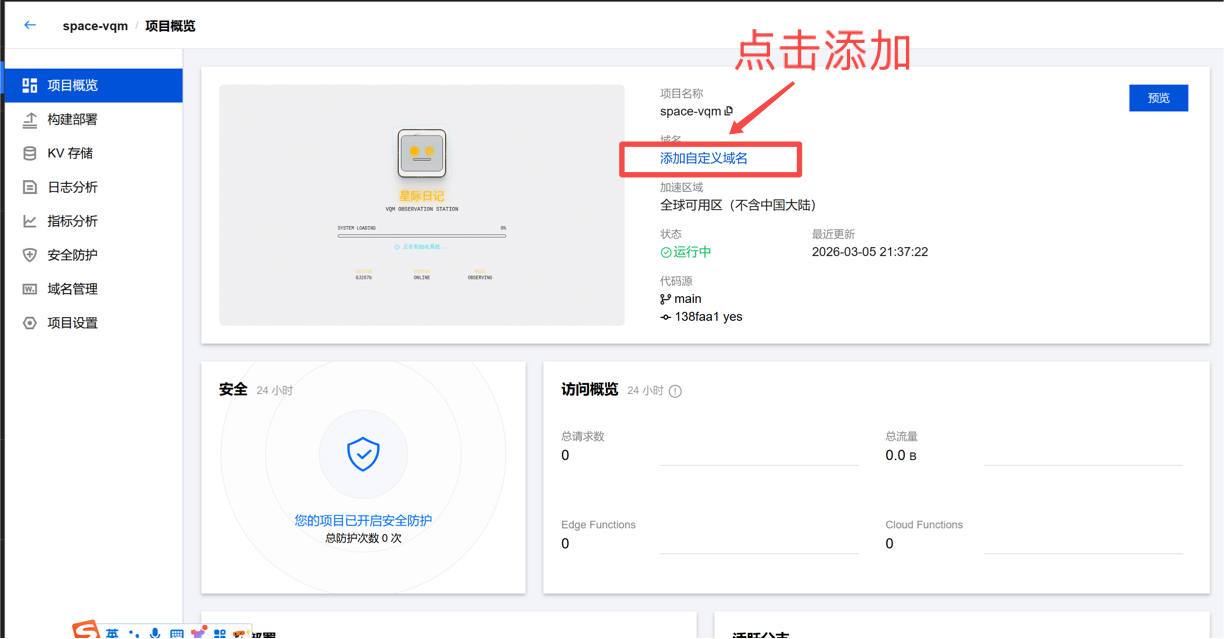Click the back arrow in header
The width and height of the screenshot is (1224, 639).
click(30, 25)
